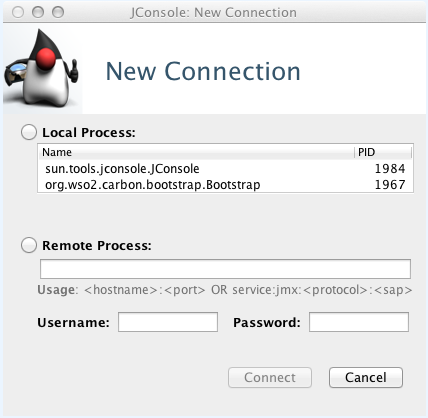Select the Local Process radio button
428x418 pixels.
29,132
